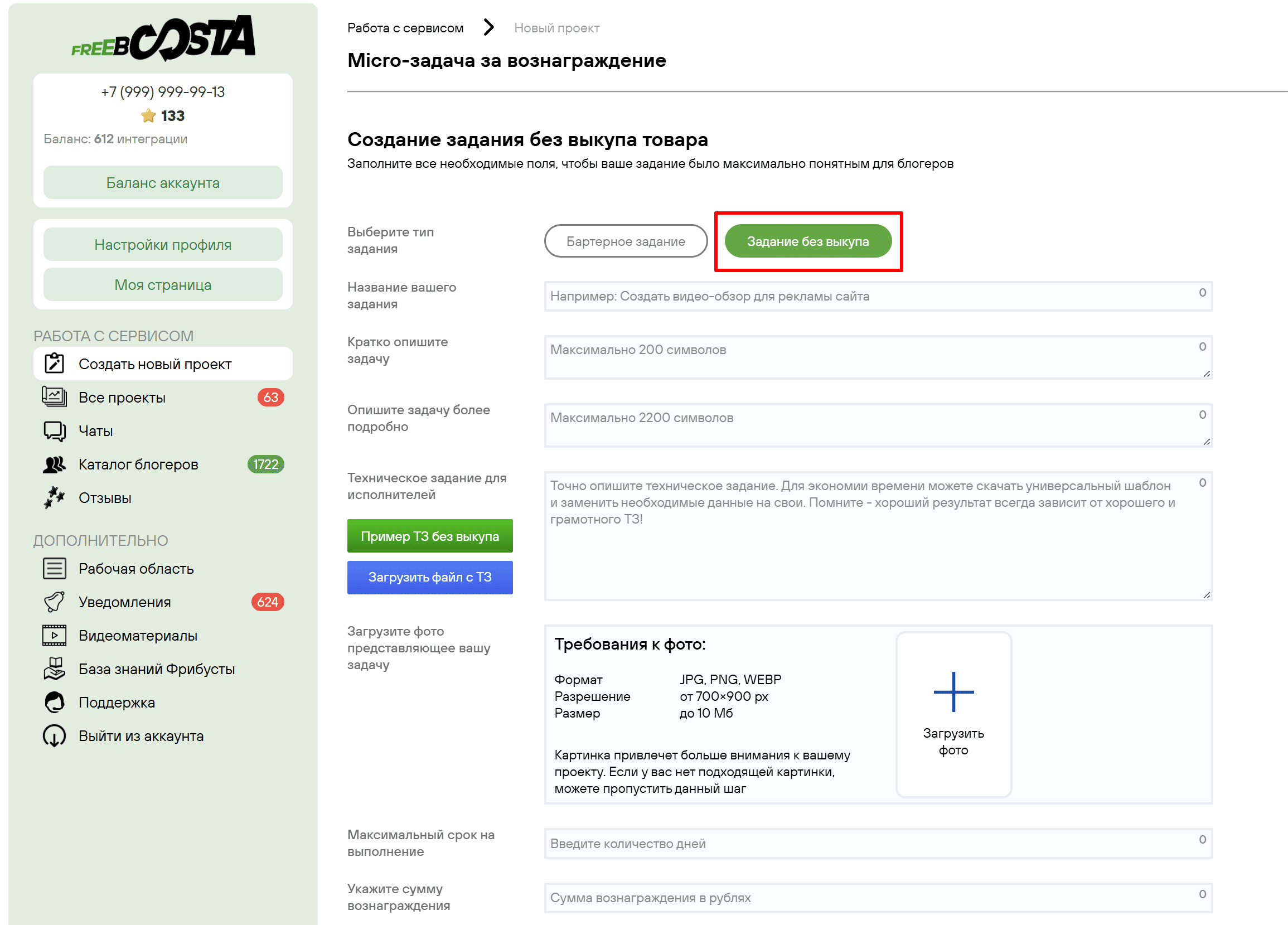Open Чаты in sidebar
The height and width of the screenshot is (925, 1288).
[163, 430]
